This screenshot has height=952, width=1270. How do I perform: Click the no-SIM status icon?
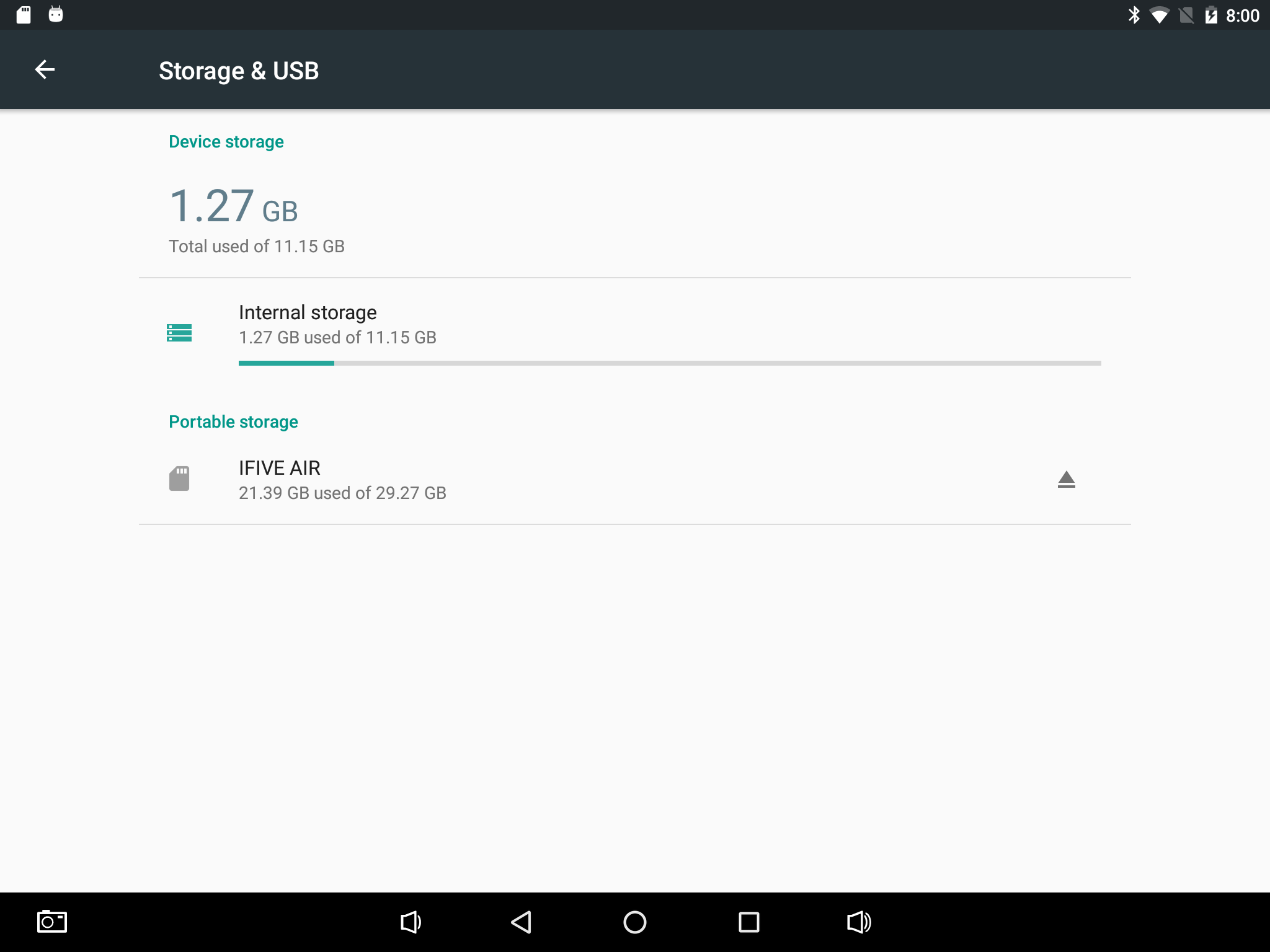(x=1186, y=15)
